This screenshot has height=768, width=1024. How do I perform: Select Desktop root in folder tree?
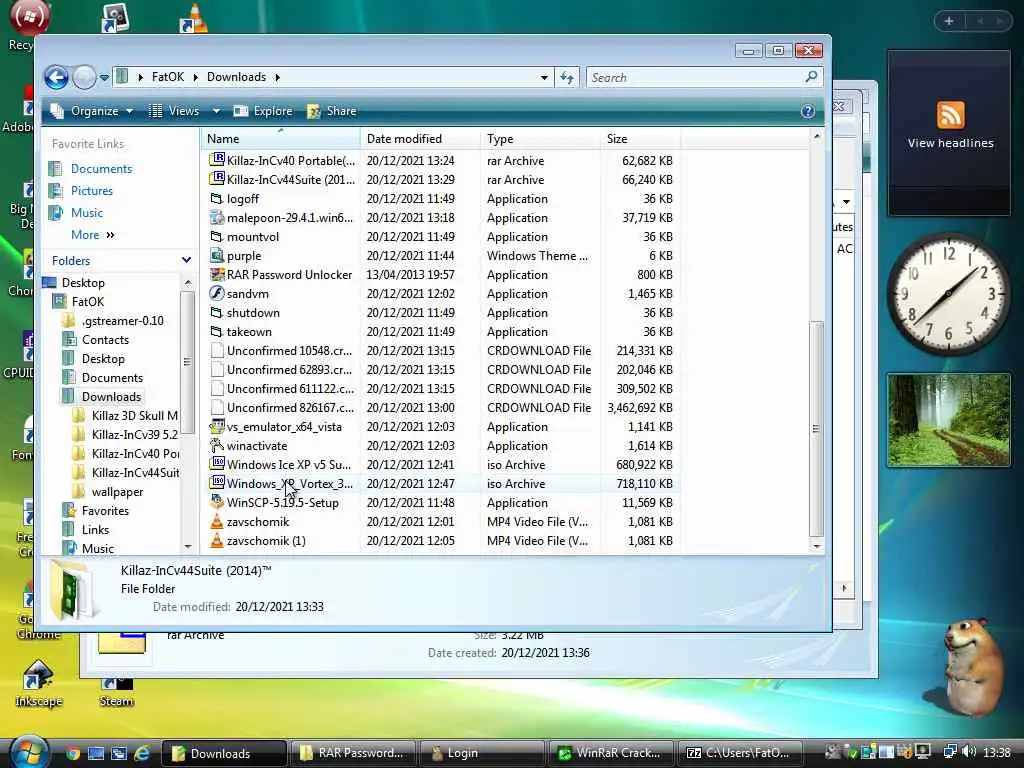coord(83,283)
